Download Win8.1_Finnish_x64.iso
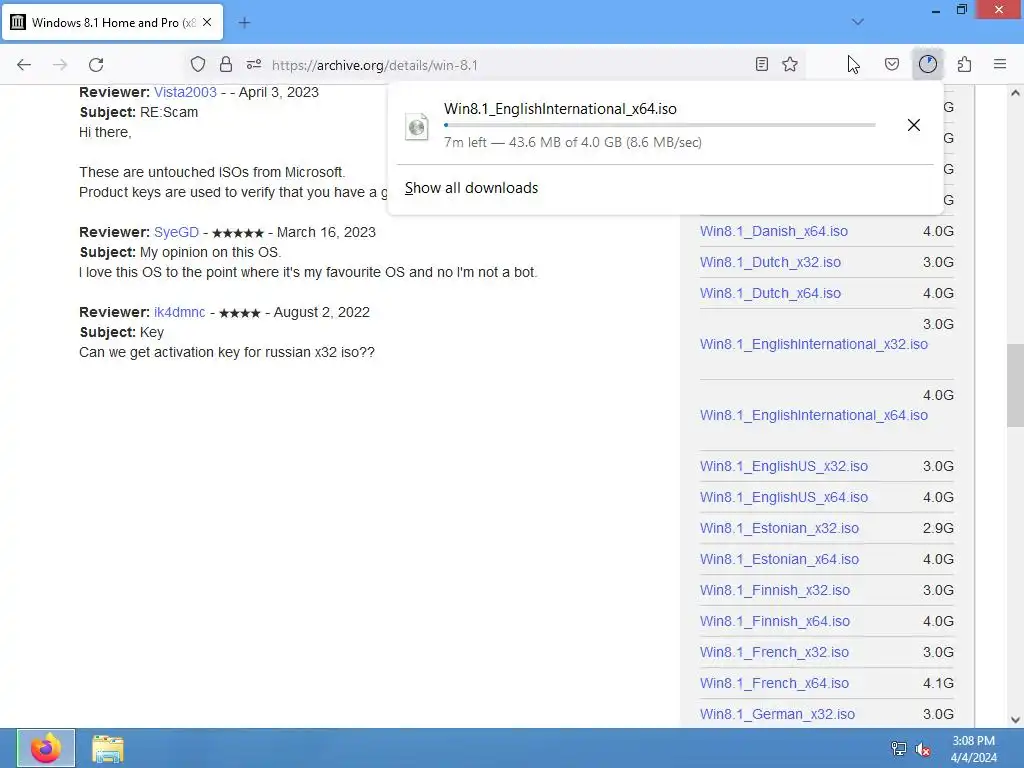The height and width of the screenshot is (768, 1024). coord(775,621)
